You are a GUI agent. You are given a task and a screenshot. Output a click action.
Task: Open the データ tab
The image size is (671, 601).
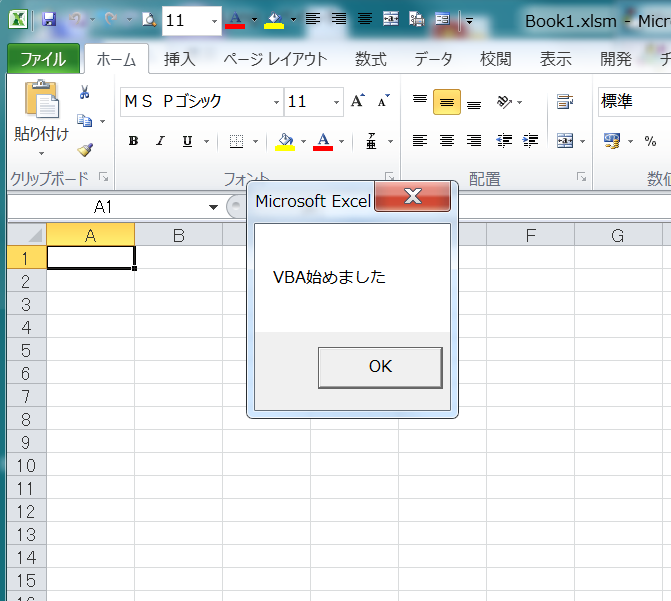pos(433,59)
